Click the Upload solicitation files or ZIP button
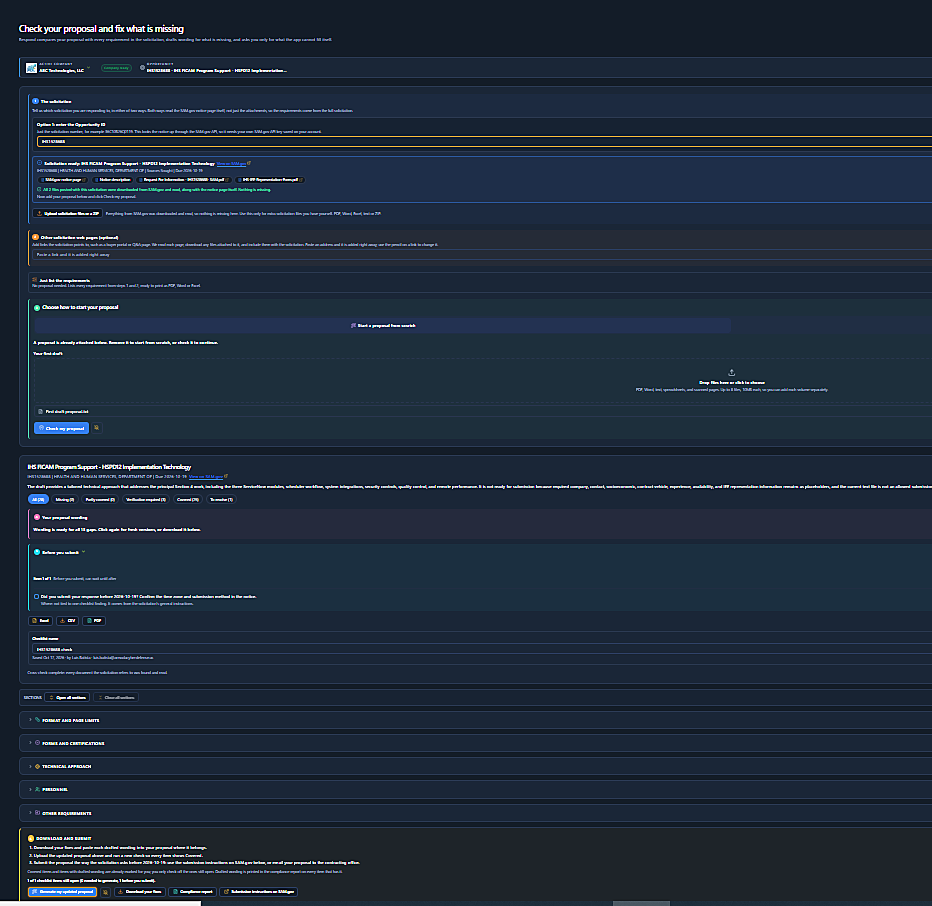The image size is (932, 906). [x=68, y=213]
